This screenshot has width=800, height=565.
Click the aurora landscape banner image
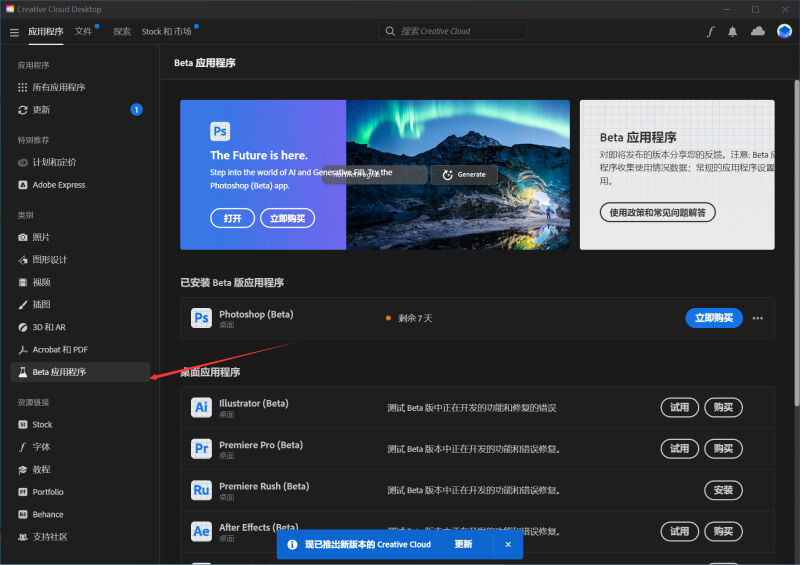click(x=458, y=175)
